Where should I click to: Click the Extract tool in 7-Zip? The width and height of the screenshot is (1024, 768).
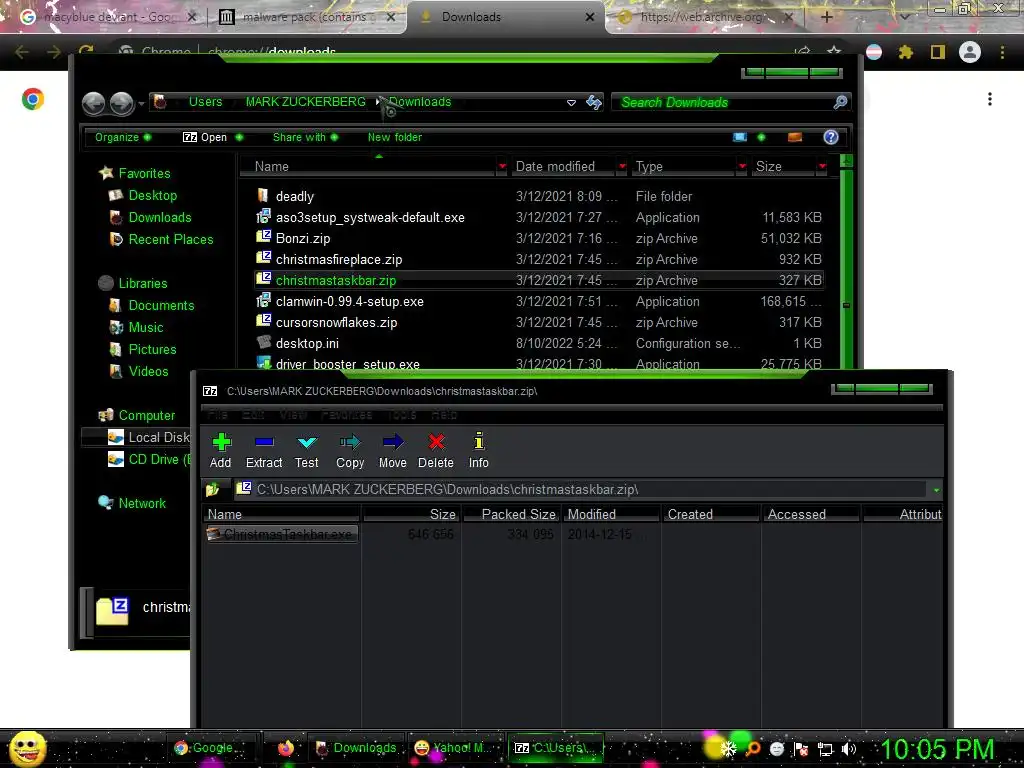pos(264,451)
